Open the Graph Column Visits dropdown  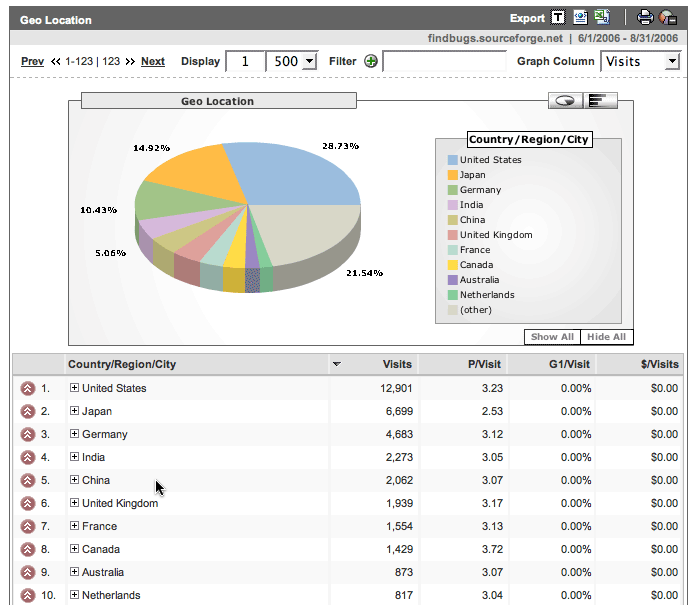tap(641, 61)
